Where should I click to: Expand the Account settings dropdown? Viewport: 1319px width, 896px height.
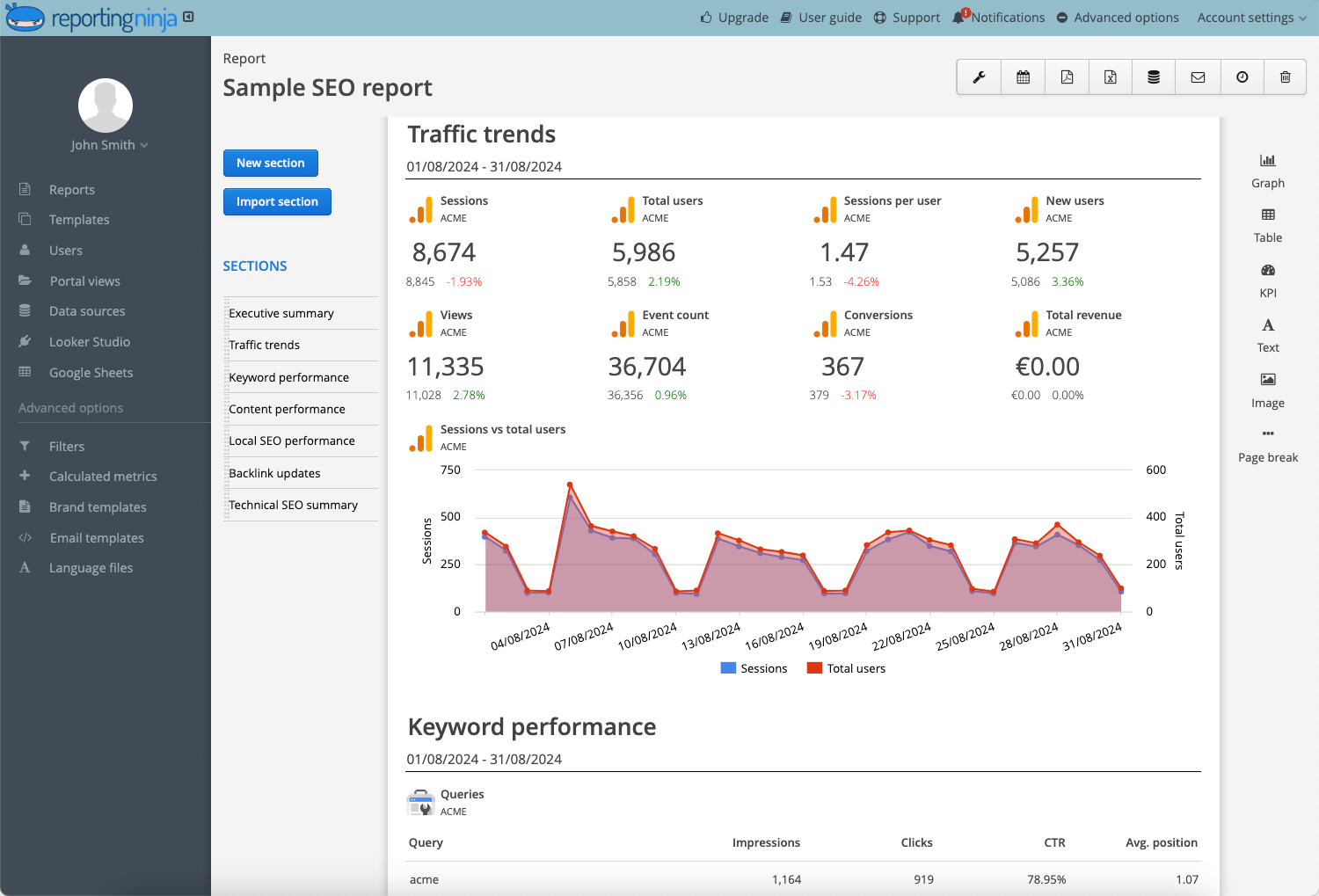1250,17
